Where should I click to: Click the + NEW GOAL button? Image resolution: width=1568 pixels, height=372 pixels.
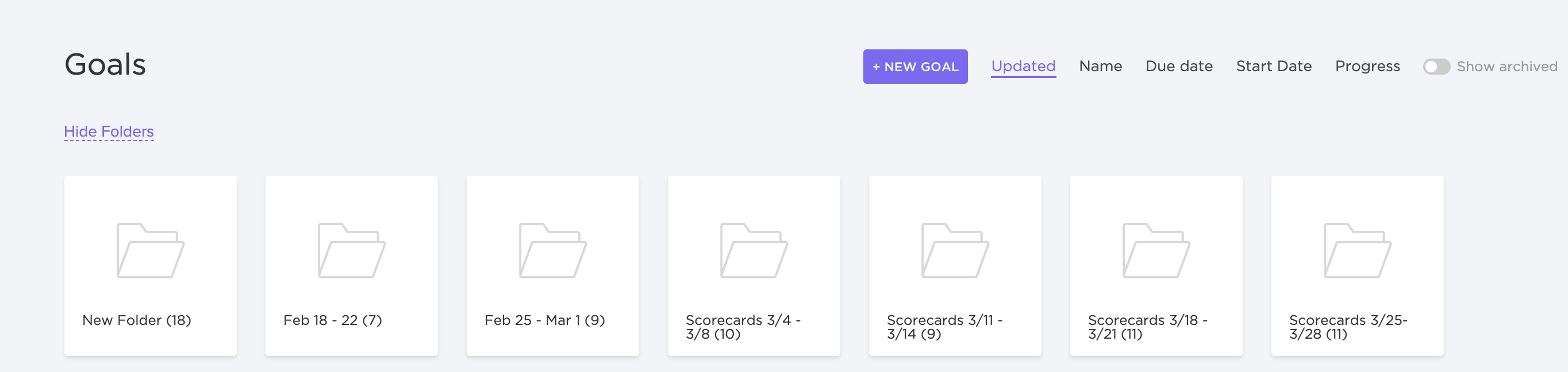click(x=915, y=67)
